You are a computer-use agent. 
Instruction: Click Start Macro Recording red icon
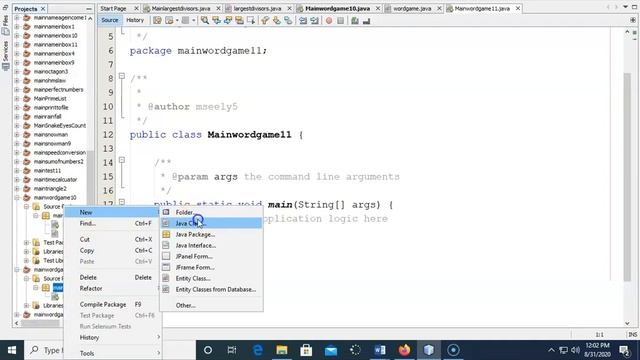pos(329,20)
